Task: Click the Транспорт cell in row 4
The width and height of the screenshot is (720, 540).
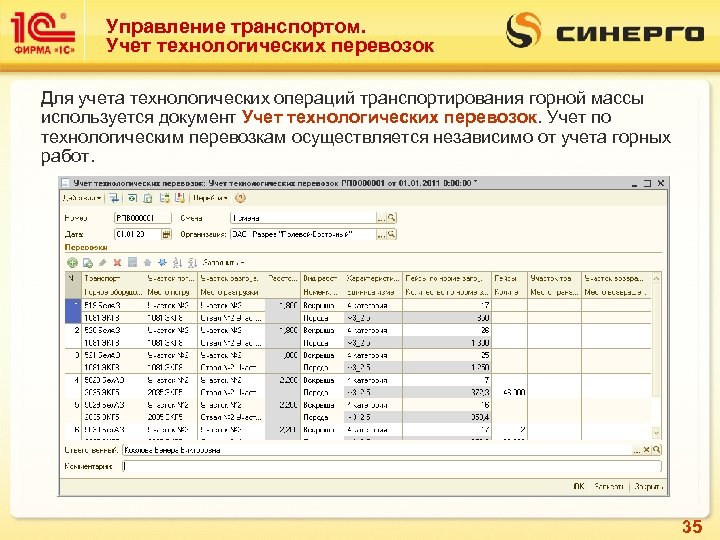Action: (113, 380)
